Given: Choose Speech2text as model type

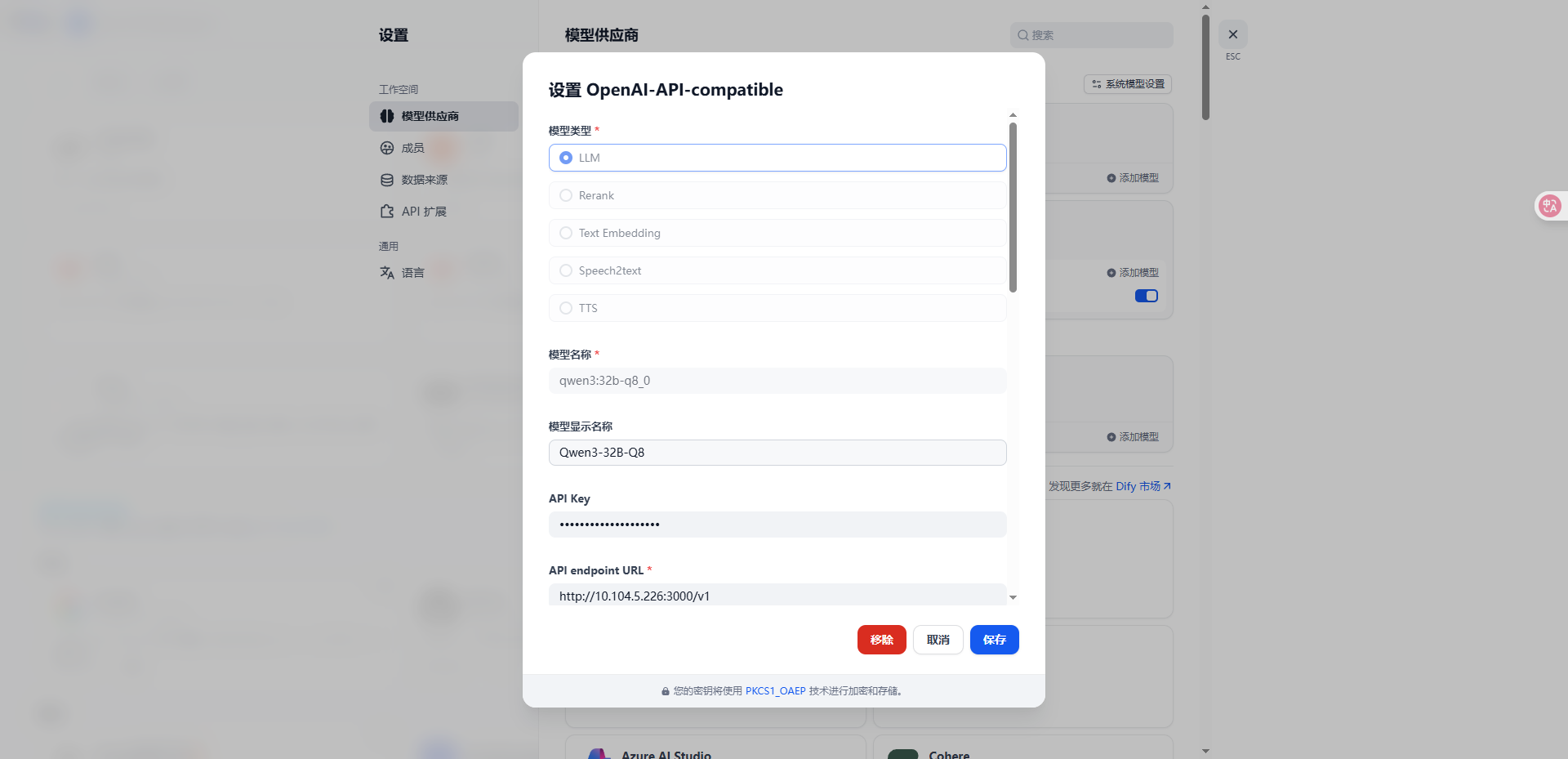Looking at the screenshot, I should point(566,270).
